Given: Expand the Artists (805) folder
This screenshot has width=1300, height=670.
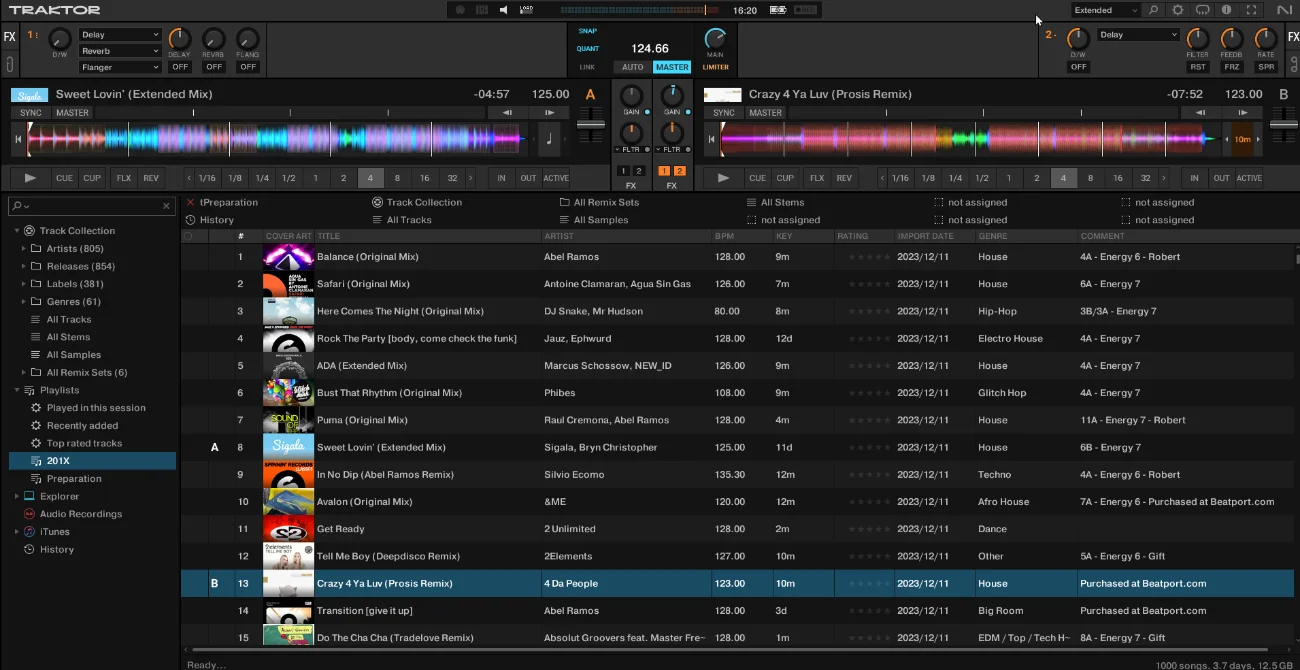Looking at the screenshot, I should (x=24, y=249).
